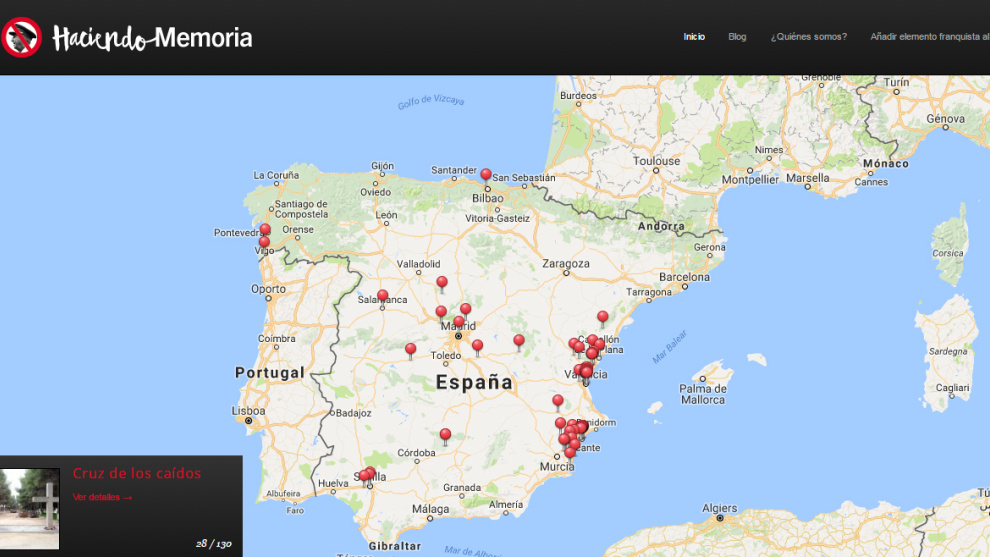Click Añadir elemento franquista menu item

click(x=929, y=37)
